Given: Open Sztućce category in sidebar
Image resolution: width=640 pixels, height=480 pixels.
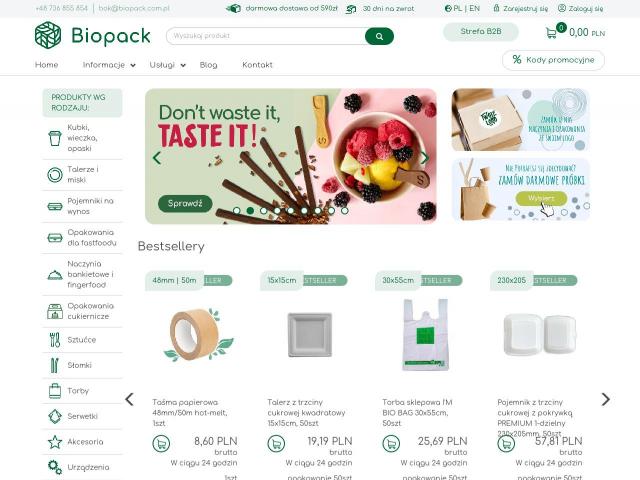Looking at the screenshot, I should click(82, 340).
